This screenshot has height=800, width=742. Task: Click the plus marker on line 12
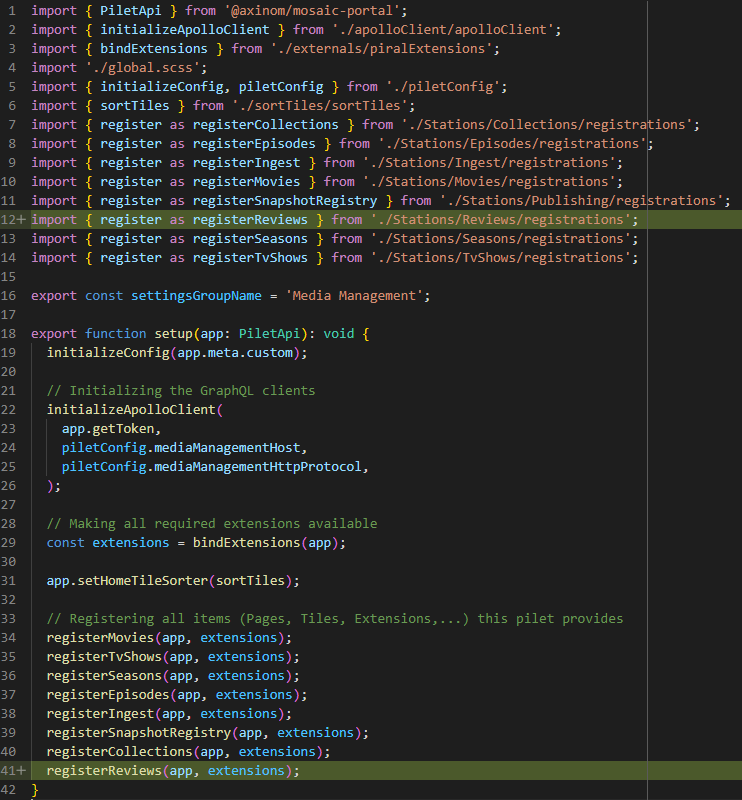tap(22, 220)
